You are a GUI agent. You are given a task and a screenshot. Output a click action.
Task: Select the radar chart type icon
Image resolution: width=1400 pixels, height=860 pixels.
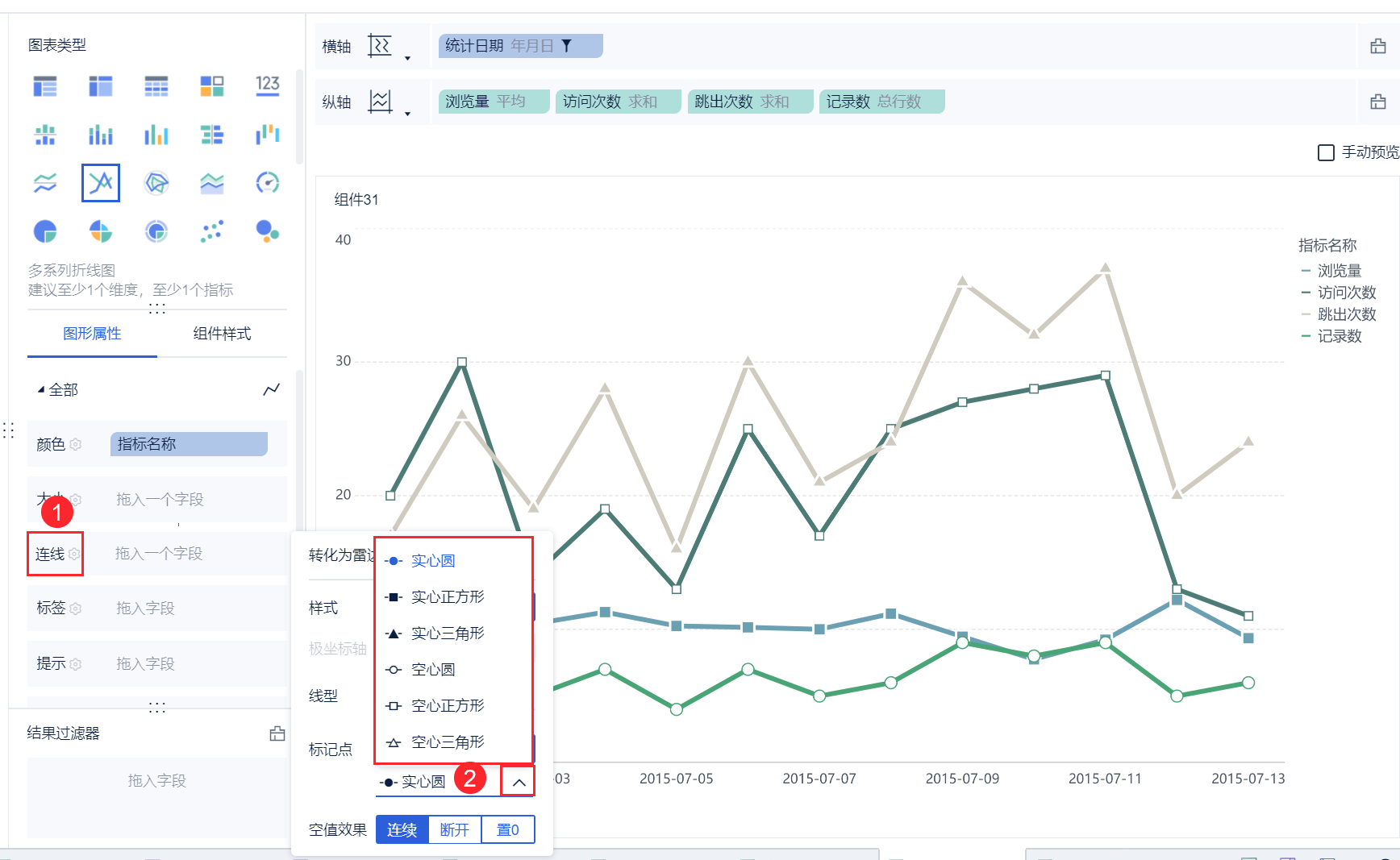pyautogui.click(x=156, y=183)
